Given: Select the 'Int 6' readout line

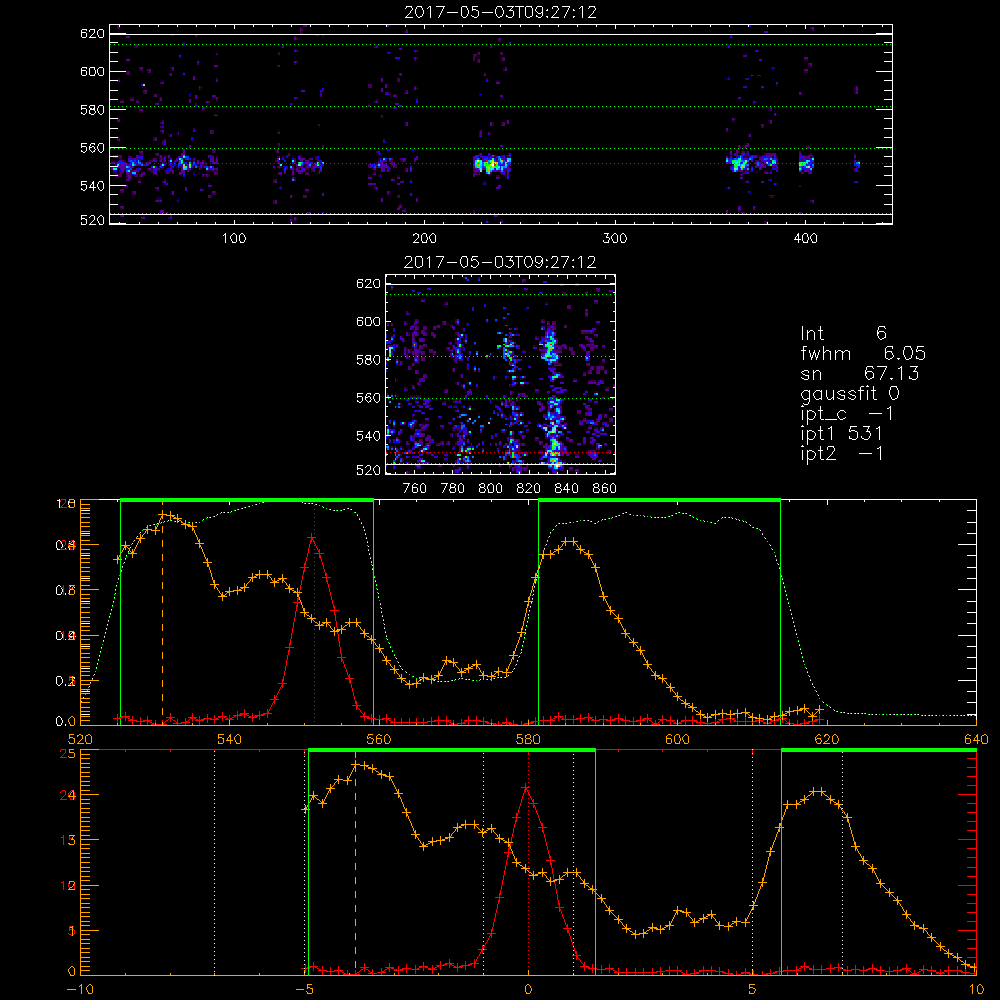Looking at the screenshot, I should [843, 333].
